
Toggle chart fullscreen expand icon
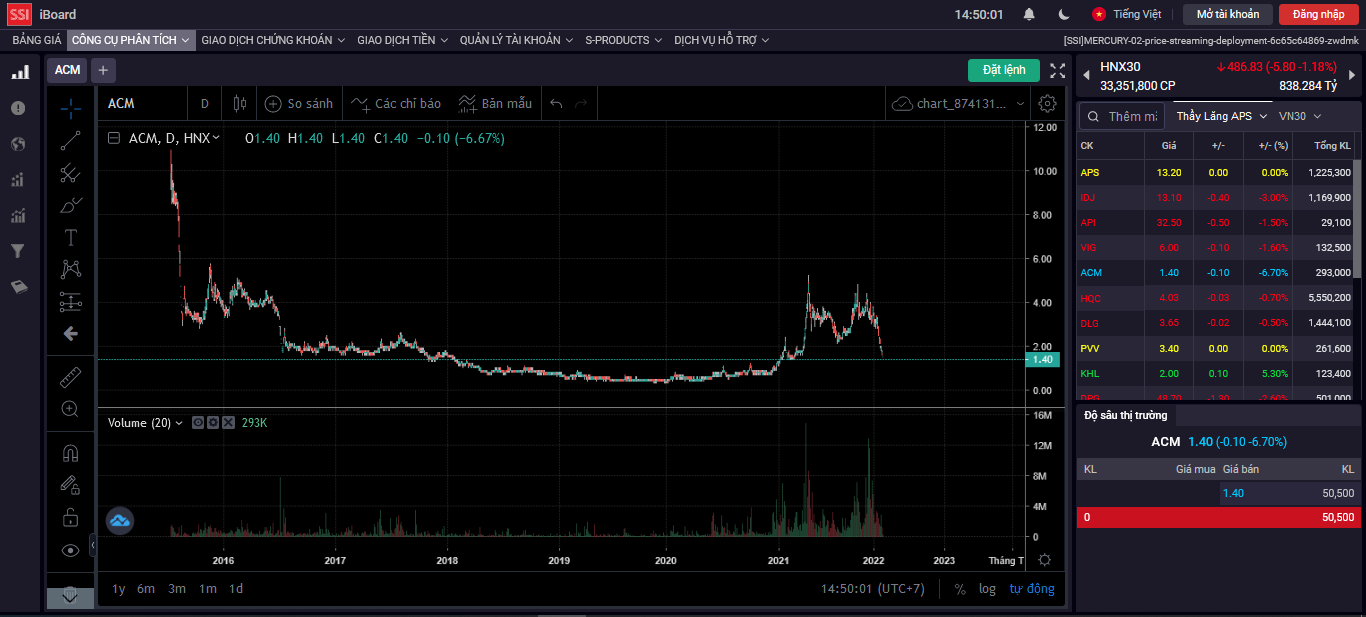pyautogui.click(x=1058, y=70)
